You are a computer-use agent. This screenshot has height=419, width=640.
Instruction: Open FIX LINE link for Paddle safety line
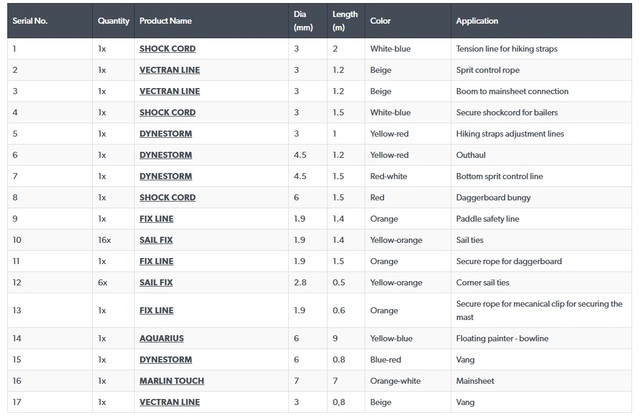(156, 218)
